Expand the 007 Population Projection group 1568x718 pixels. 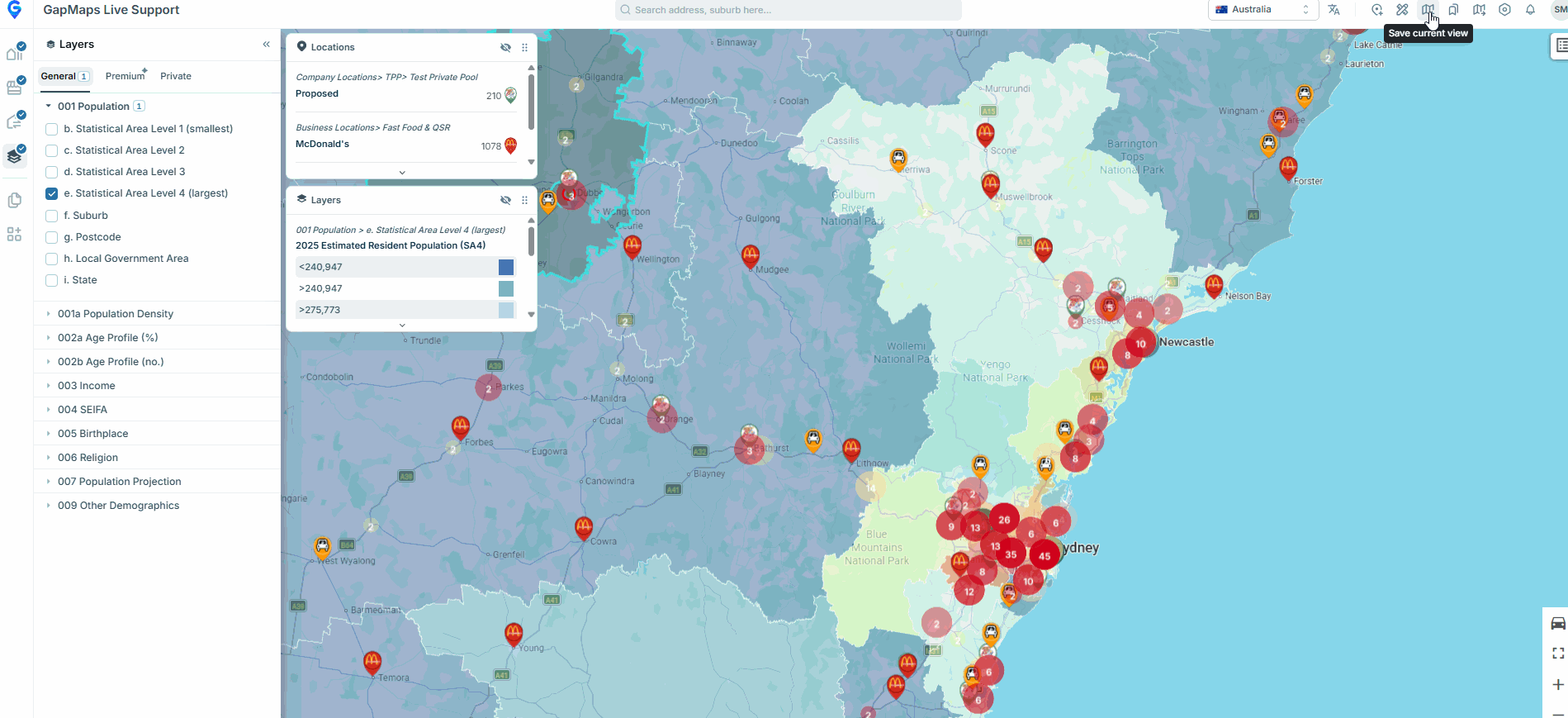point(48,482)
